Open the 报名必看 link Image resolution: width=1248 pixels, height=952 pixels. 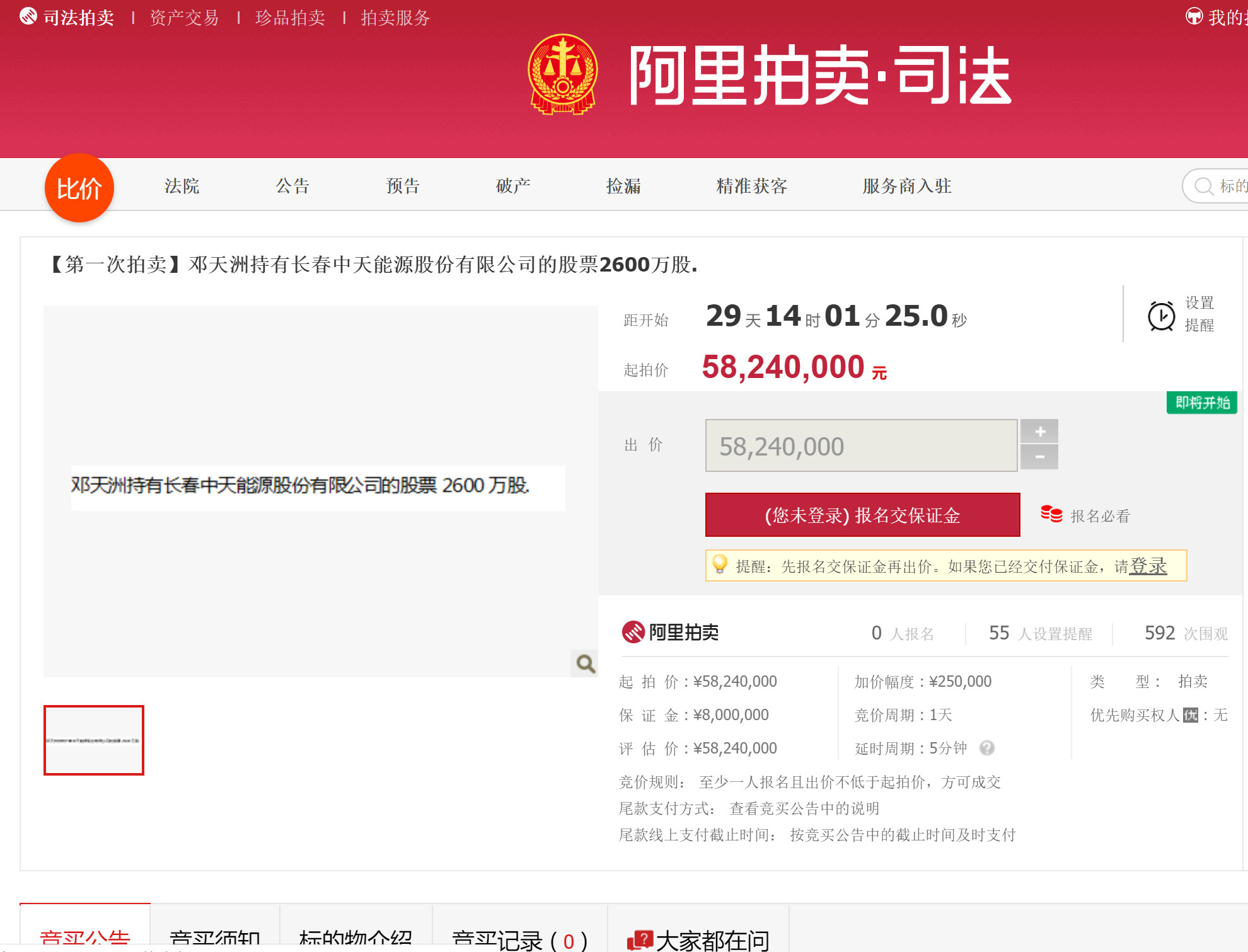[1101, 516]
